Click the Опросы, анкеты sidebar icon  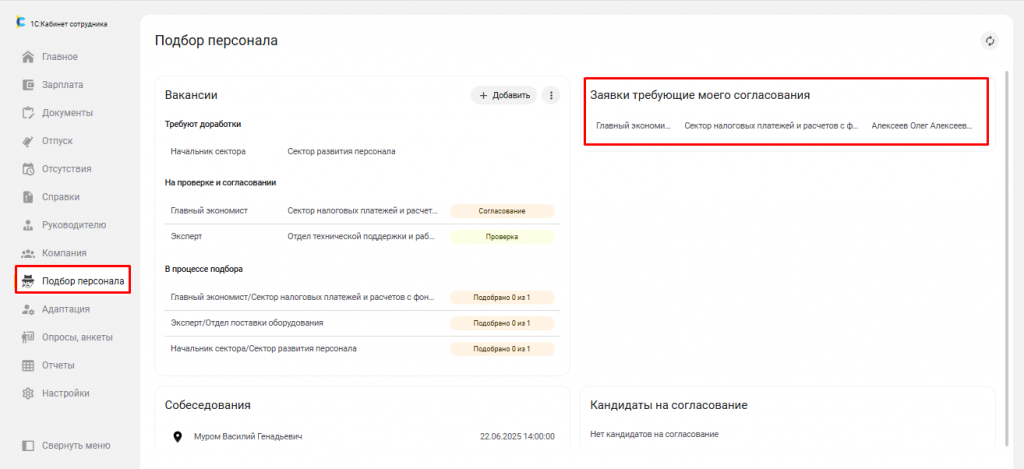click(x=29, y=337)
